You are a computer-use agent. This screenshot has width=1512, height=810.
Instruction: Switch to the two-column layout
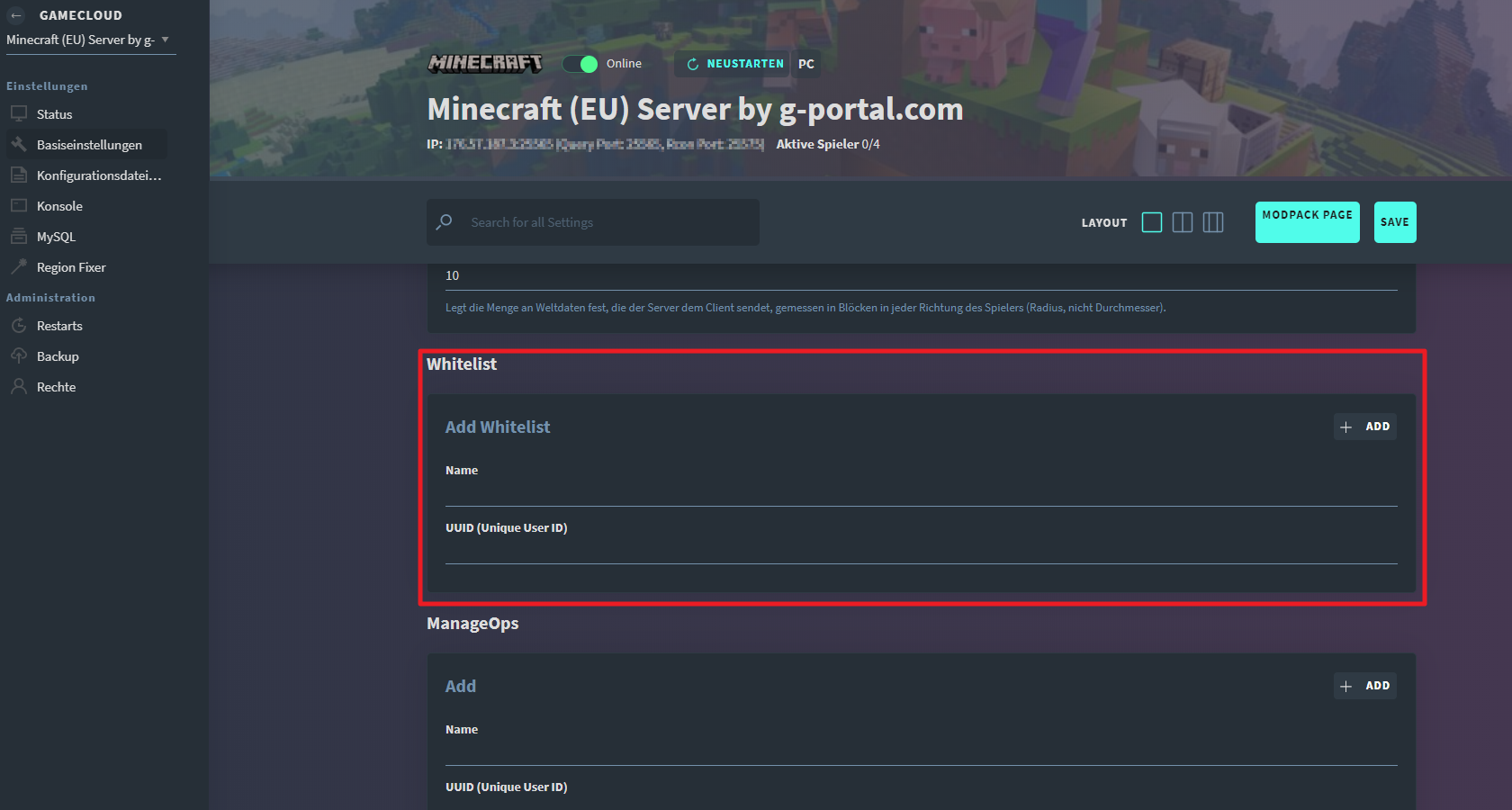(x=1183, y=222)
